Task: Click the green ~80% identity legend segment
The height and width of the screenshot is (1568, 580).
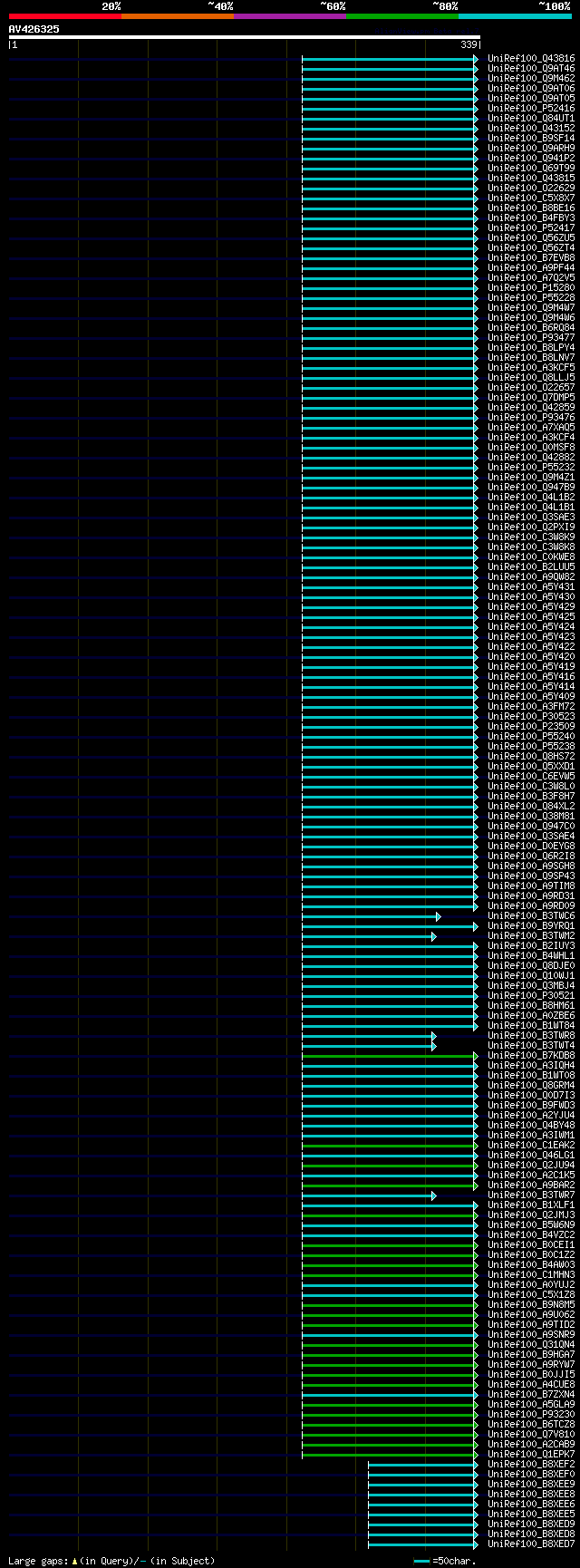Action: [x=402, y=16]
